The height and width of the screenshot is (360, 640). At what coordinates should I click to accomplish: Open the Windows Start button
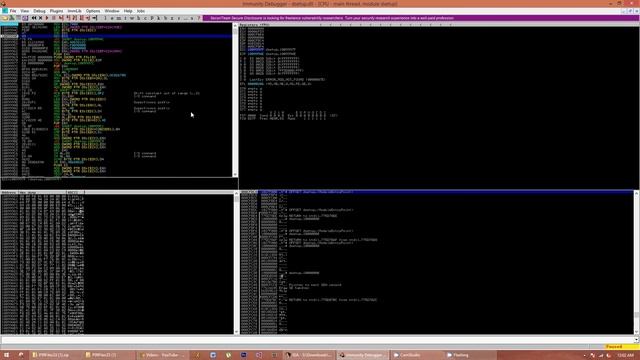pyautogui.click(x=6, y=355)
